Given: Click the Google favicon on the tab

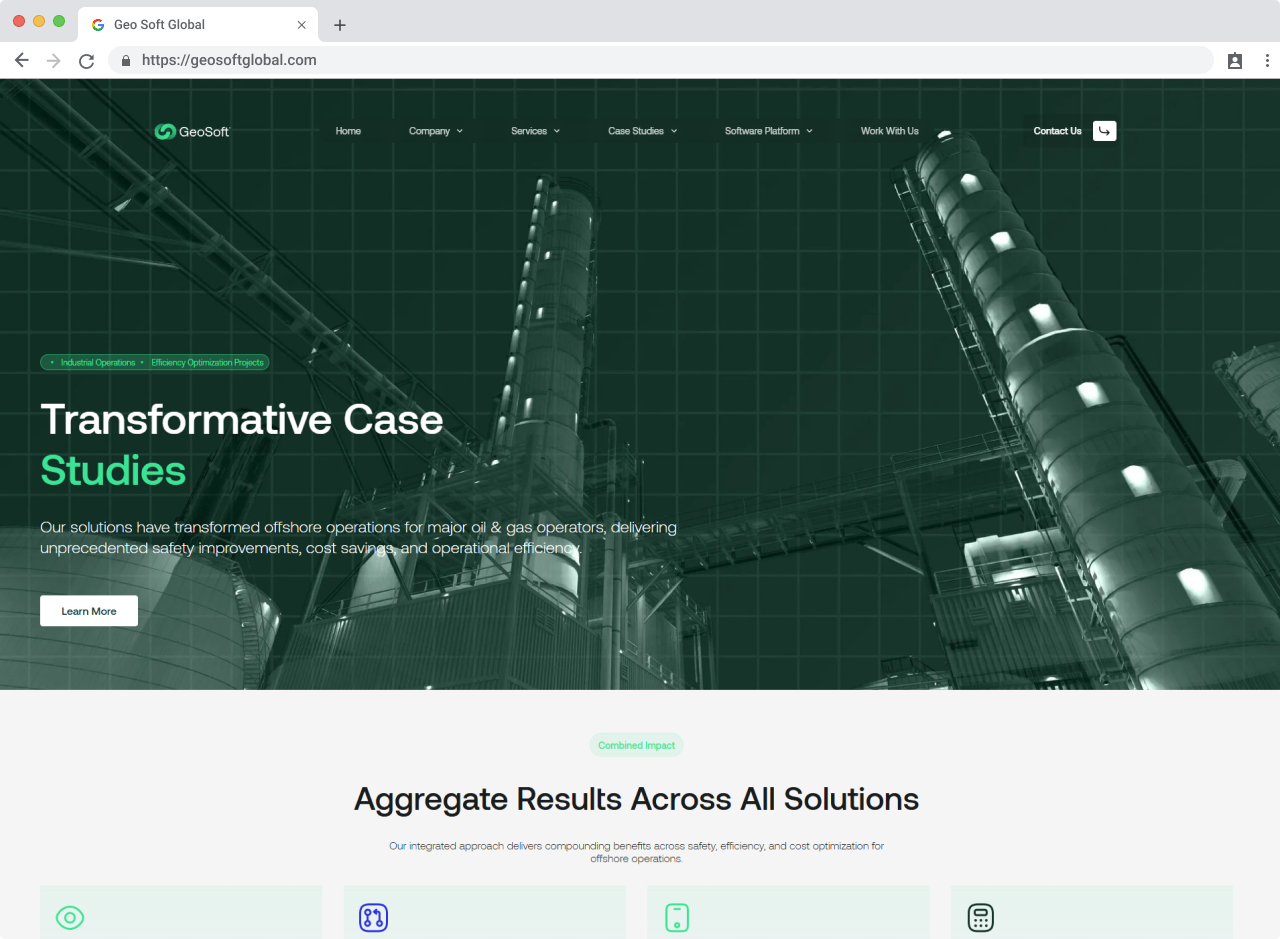Looking at the screenshot, I should (x=98, y=25).
